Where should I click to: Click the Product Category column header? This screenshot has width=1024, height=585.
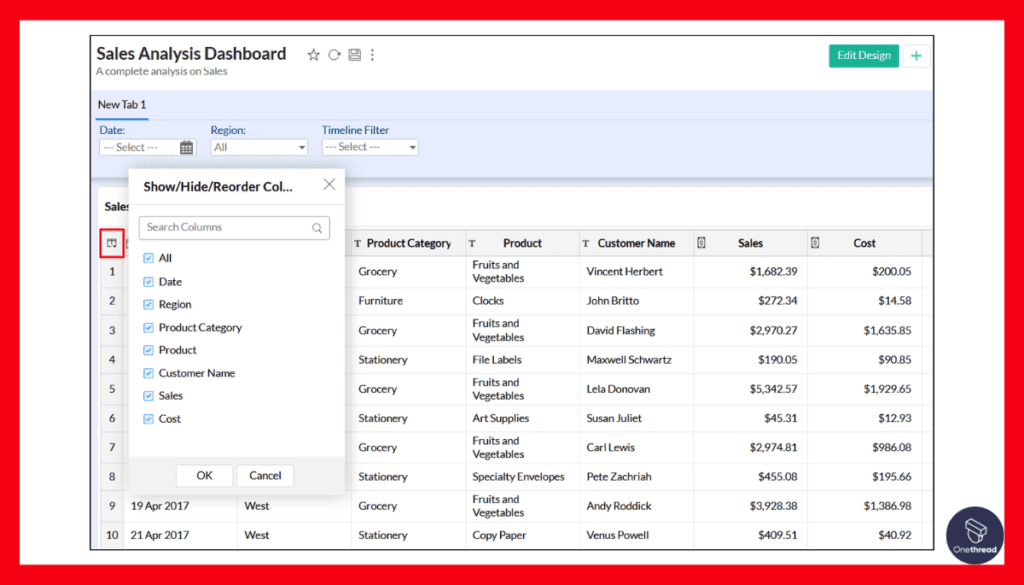tap(408, 243)
